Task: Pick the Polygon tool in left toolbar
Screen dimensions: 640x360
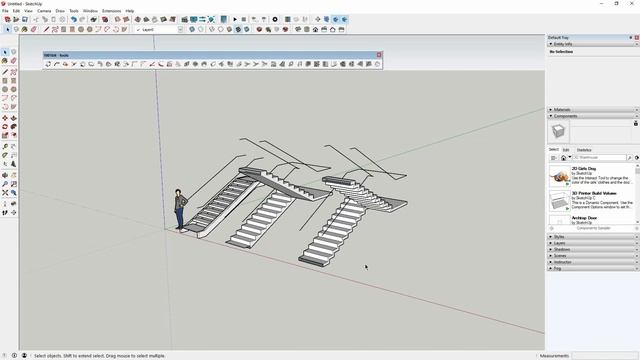Action: (x=13, y=89)
